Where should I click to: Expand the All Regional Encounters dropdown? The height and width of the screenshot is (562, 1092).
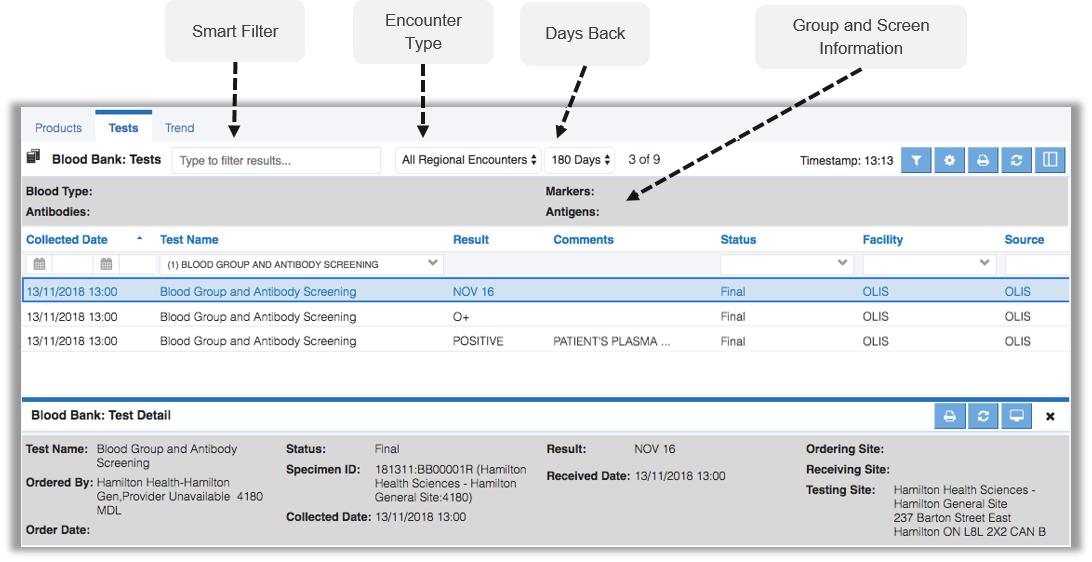(x=468, y=160)
